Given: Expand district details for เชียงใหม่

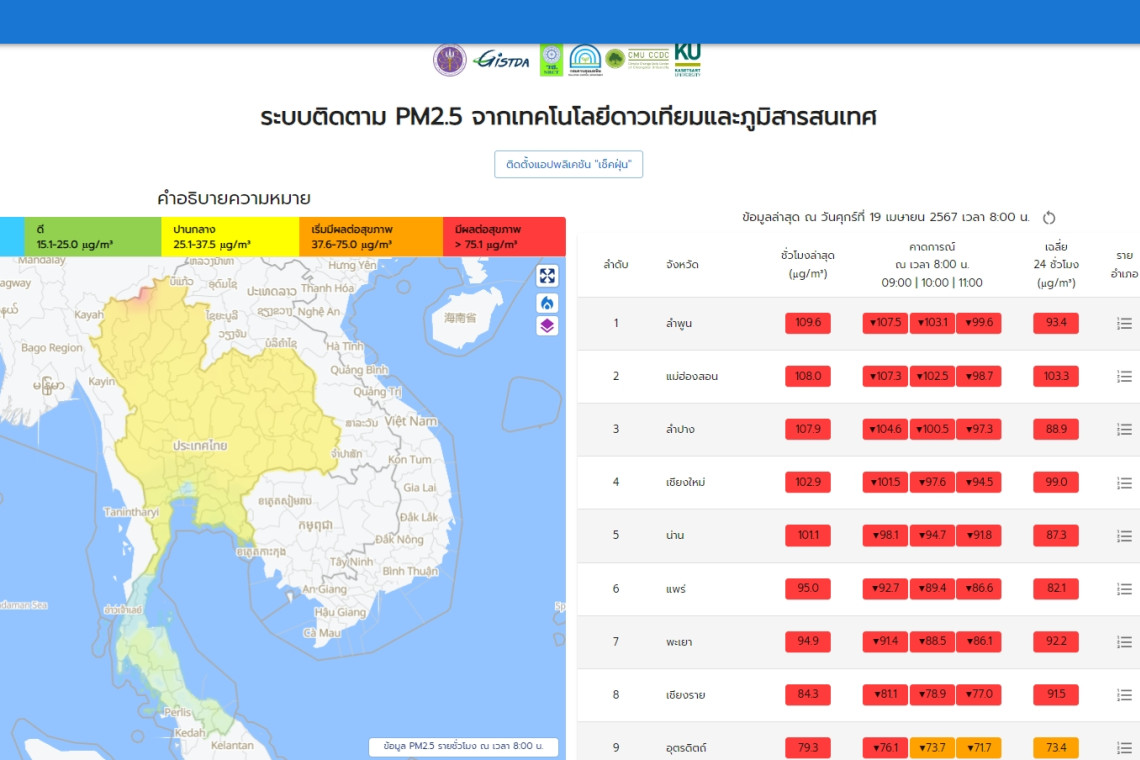Looking at the screenshot, I should click(x=1124, y=483).
